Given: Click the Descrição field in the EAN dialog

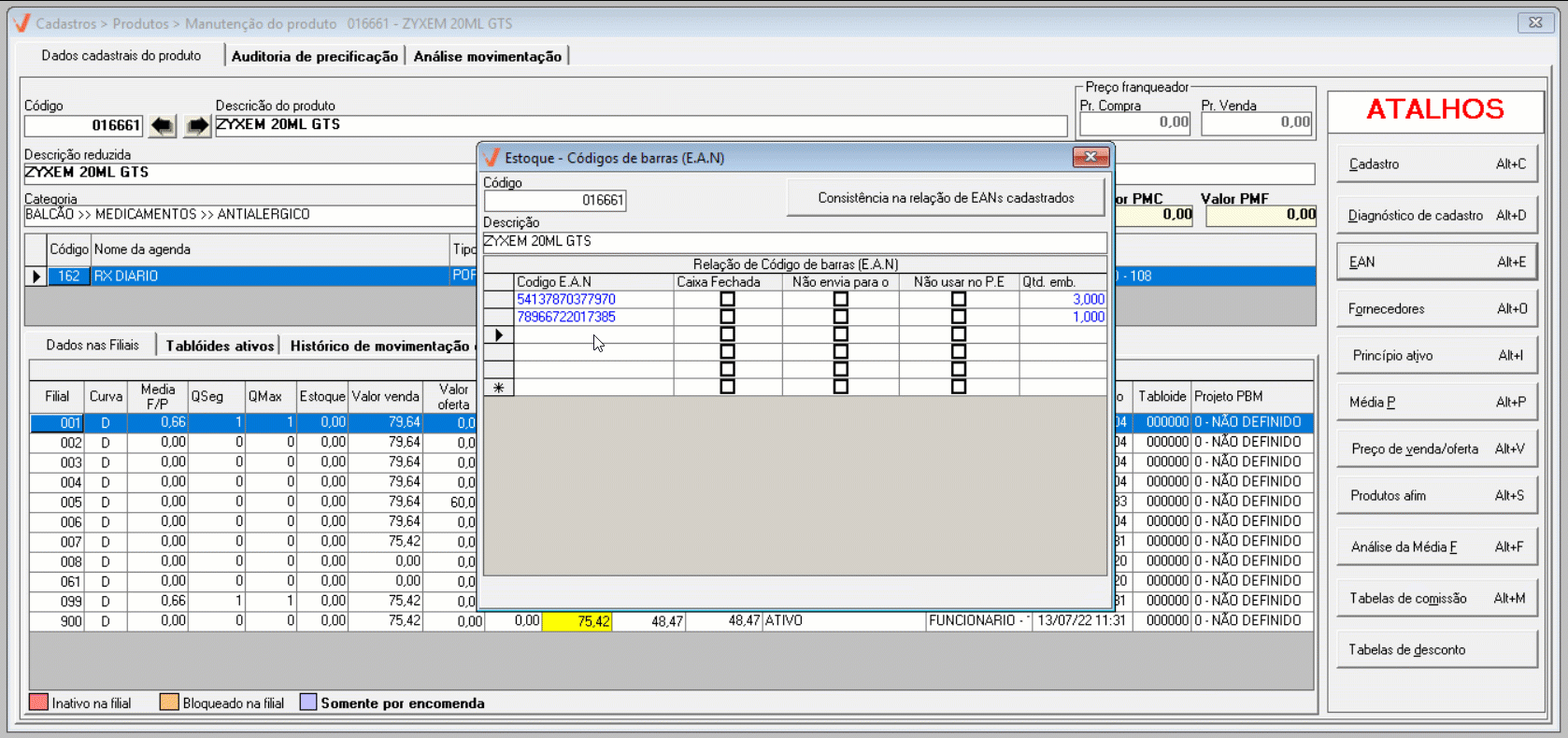Looking at the screenshot, I should 795,242.
